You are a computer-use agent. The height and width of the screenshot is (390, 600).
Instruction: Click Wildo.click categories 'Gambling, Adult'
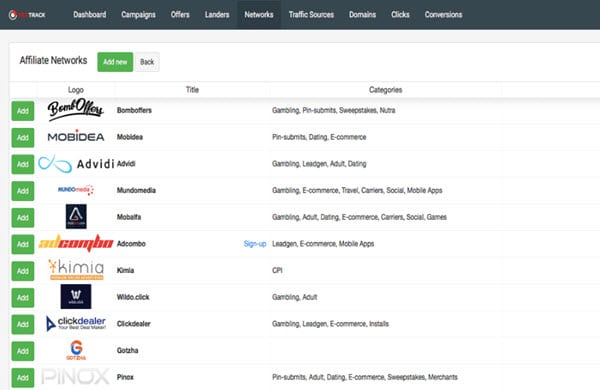pyautogui.click(x=294, y=297)
